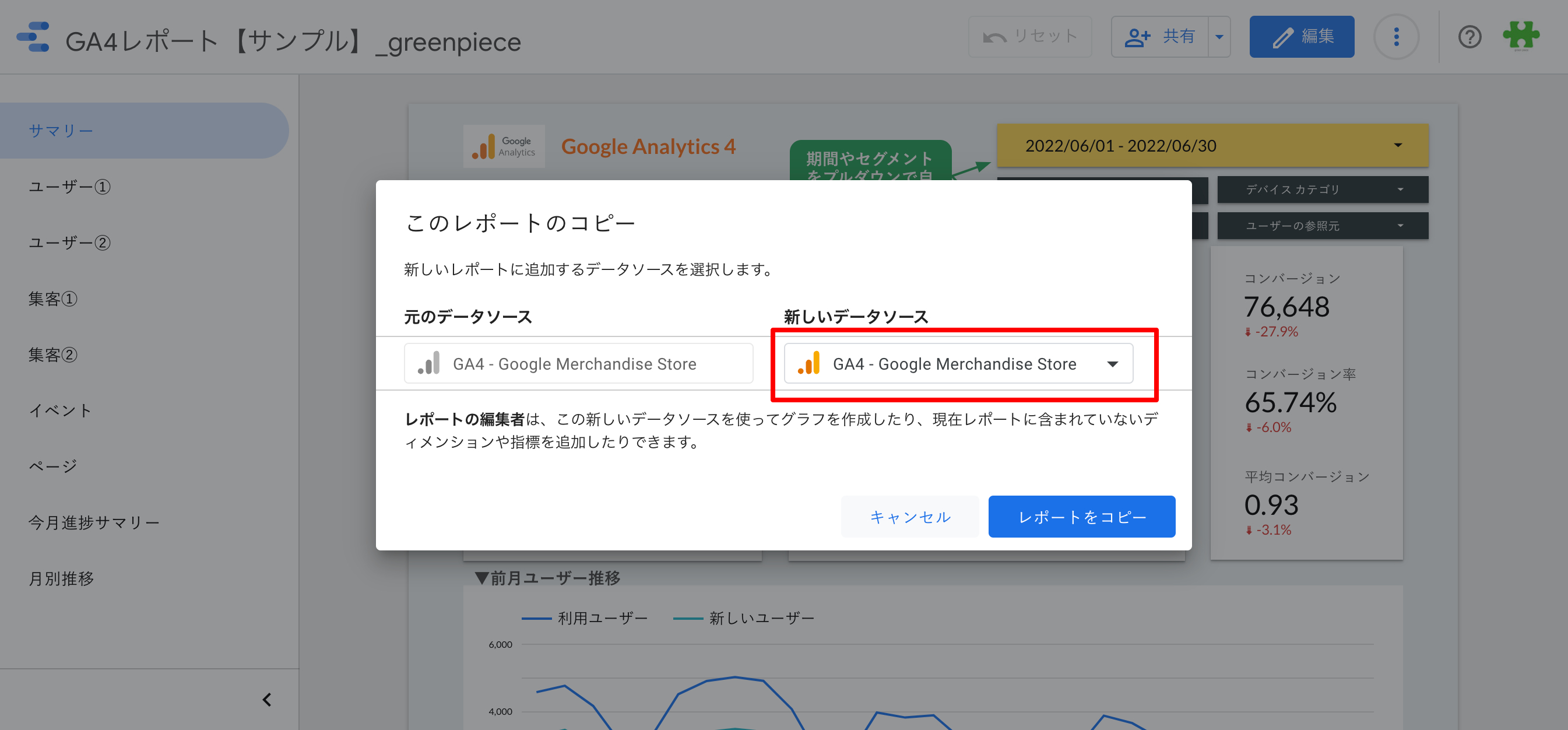Click the Google Analytics 4 heading
The height and width of the screenshot is (730, 1568).
pyautogui.click(x=648, y=147)
